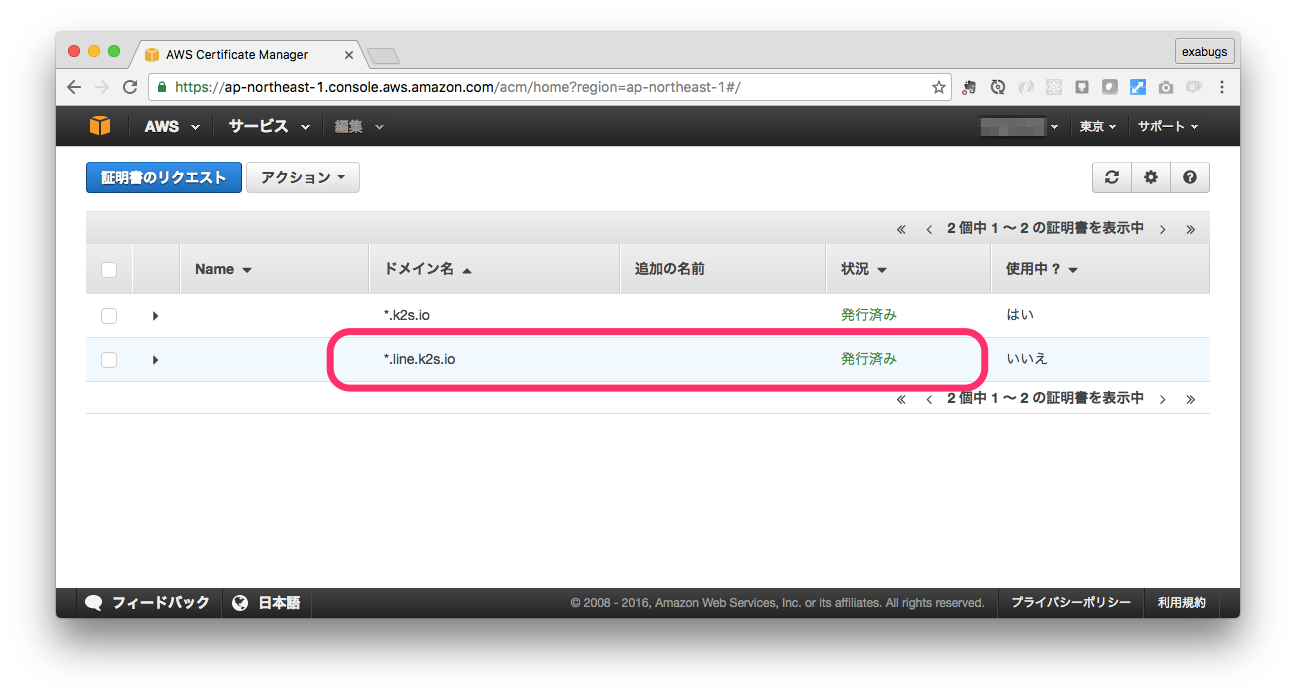Bookmark page with the star icon
The height and width of the screenshot is (698, 1296).
[x=938, y=87]
